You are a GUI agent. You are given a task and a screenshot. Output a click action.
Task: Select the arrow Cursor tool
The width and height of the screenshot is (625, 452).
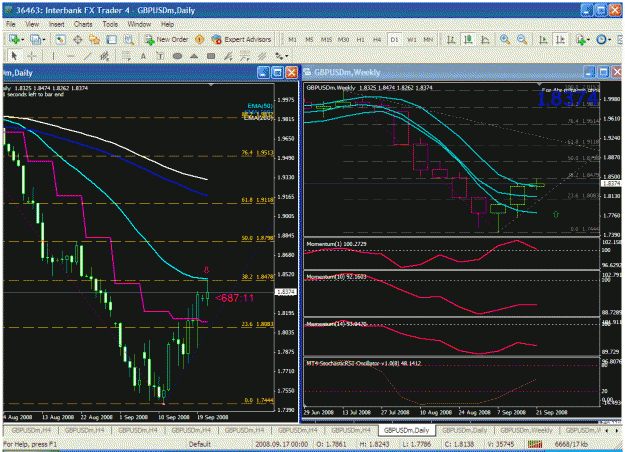14,56
